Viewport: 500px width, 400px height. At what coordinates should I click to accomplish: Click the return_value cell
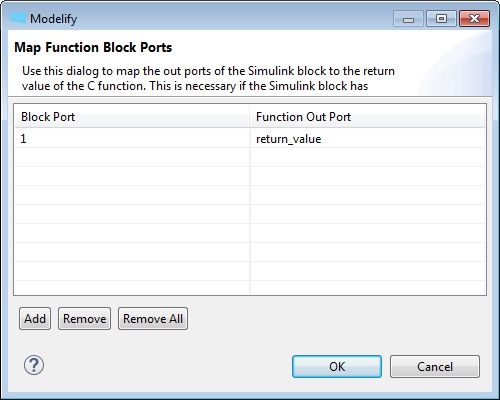(x=367, y=138)
